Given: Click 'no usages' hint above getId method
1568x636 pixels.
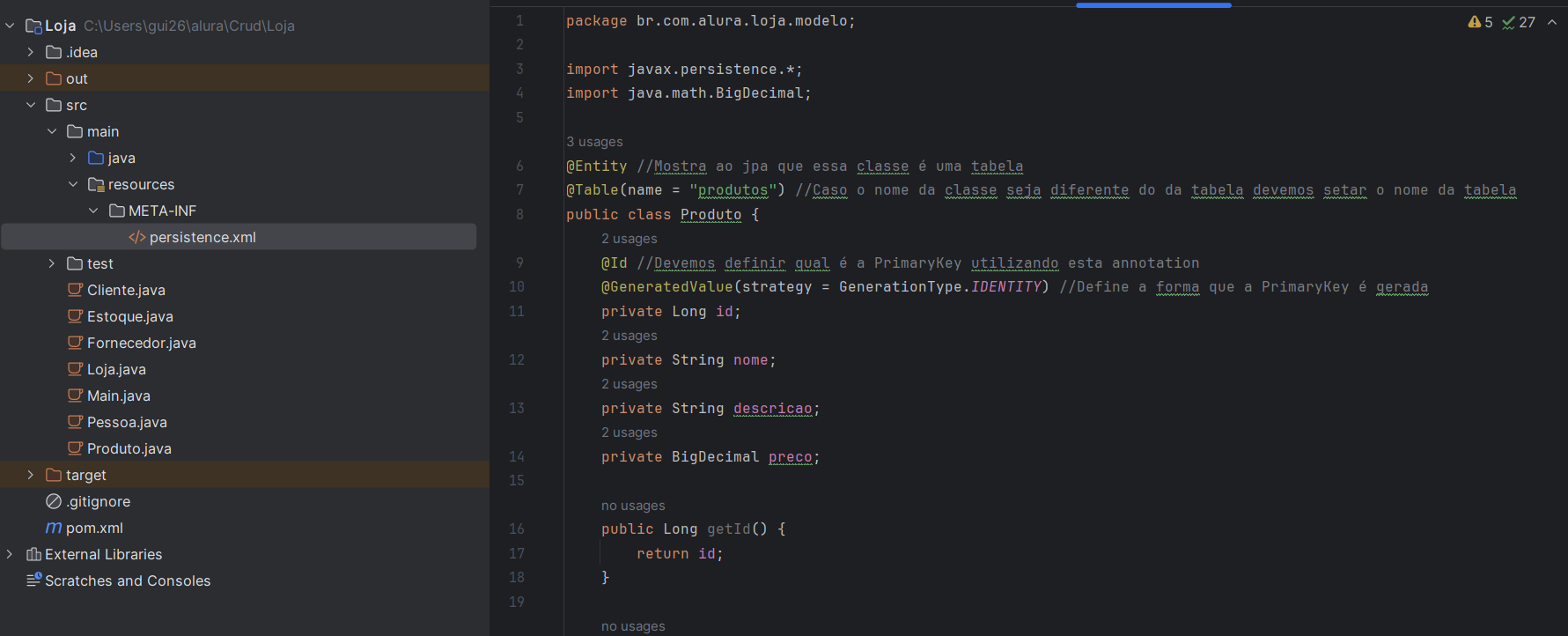Looking at the screenshot, I should pyautogui.click(x=633, y=506).
